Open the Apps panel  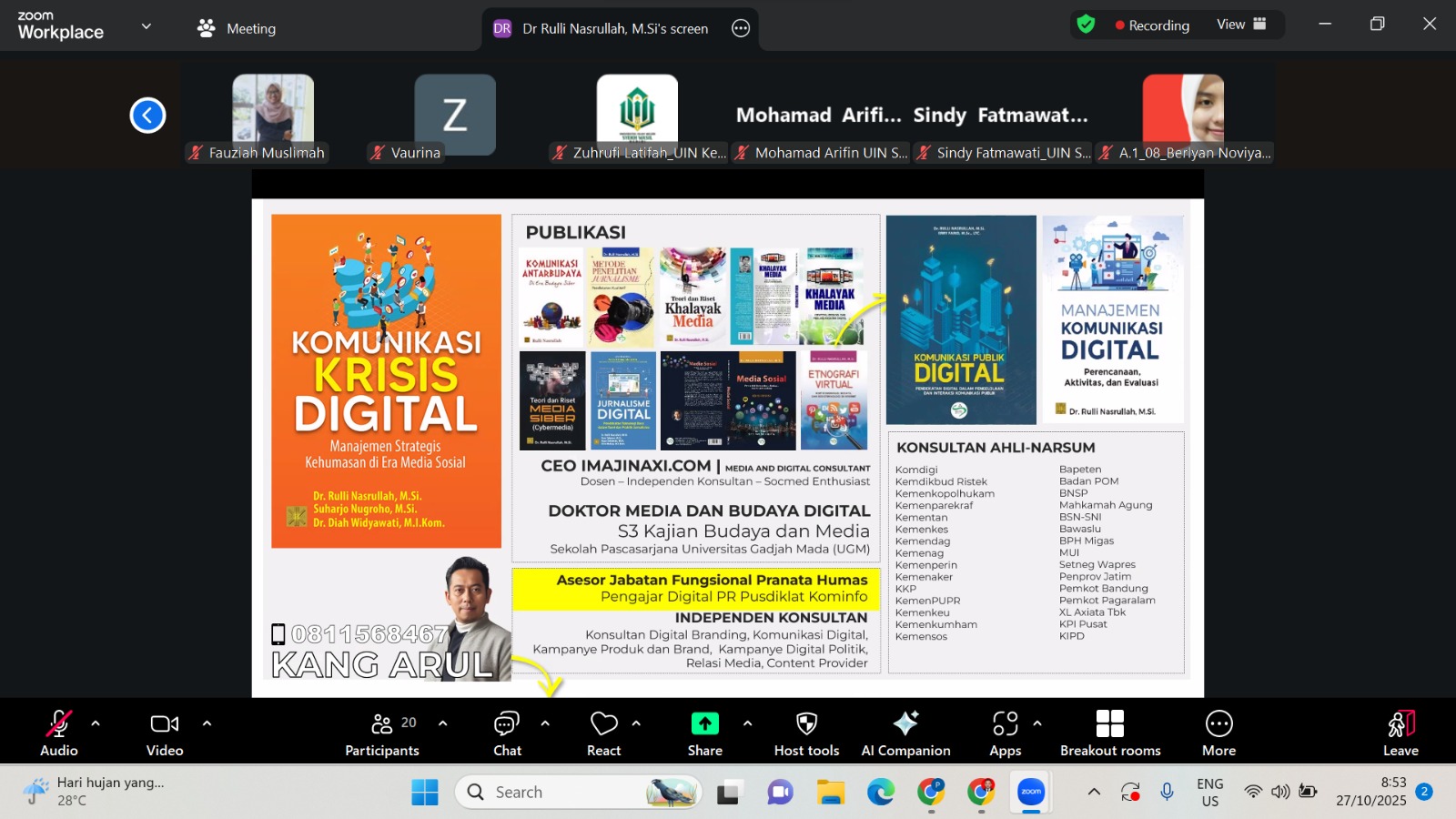[1005, 733]
